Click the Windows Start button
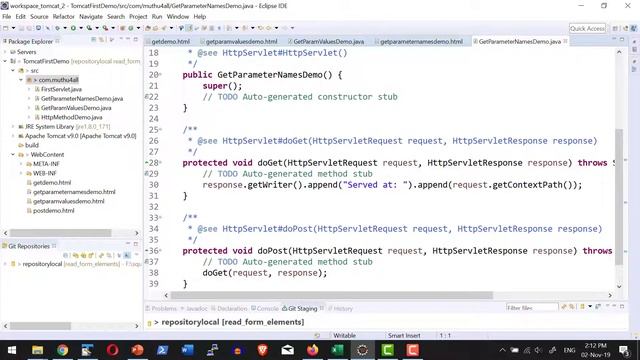 coord(12,350)
